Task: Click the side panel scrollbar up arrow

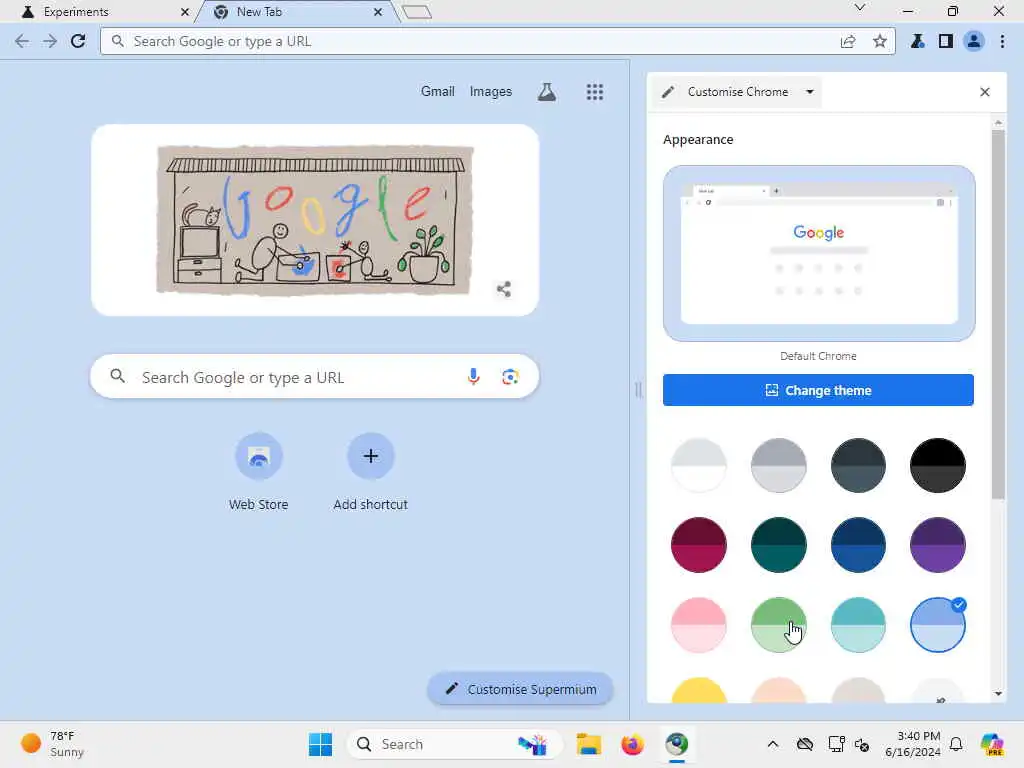Action: click(998, 122)
